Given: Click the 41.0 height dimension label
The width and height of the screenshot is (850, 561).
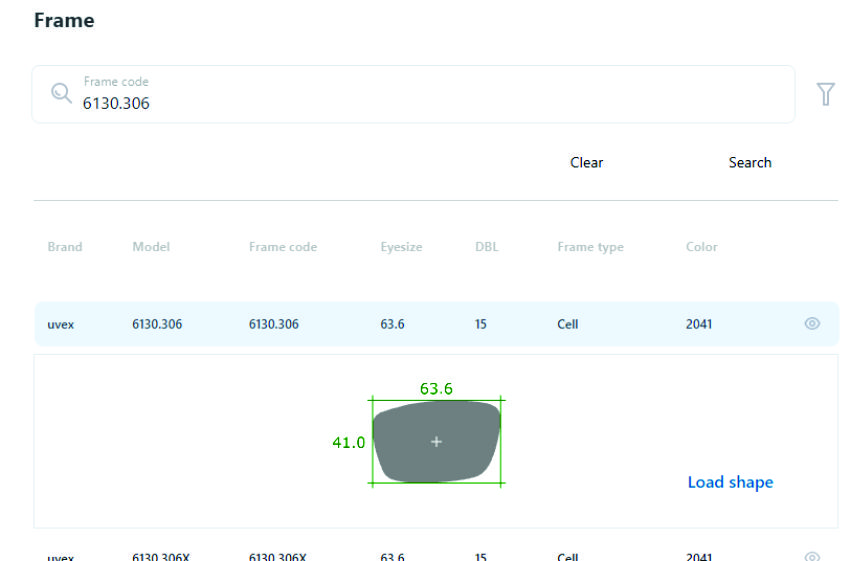Looking at the screenshot, I should tap(348, 442).
